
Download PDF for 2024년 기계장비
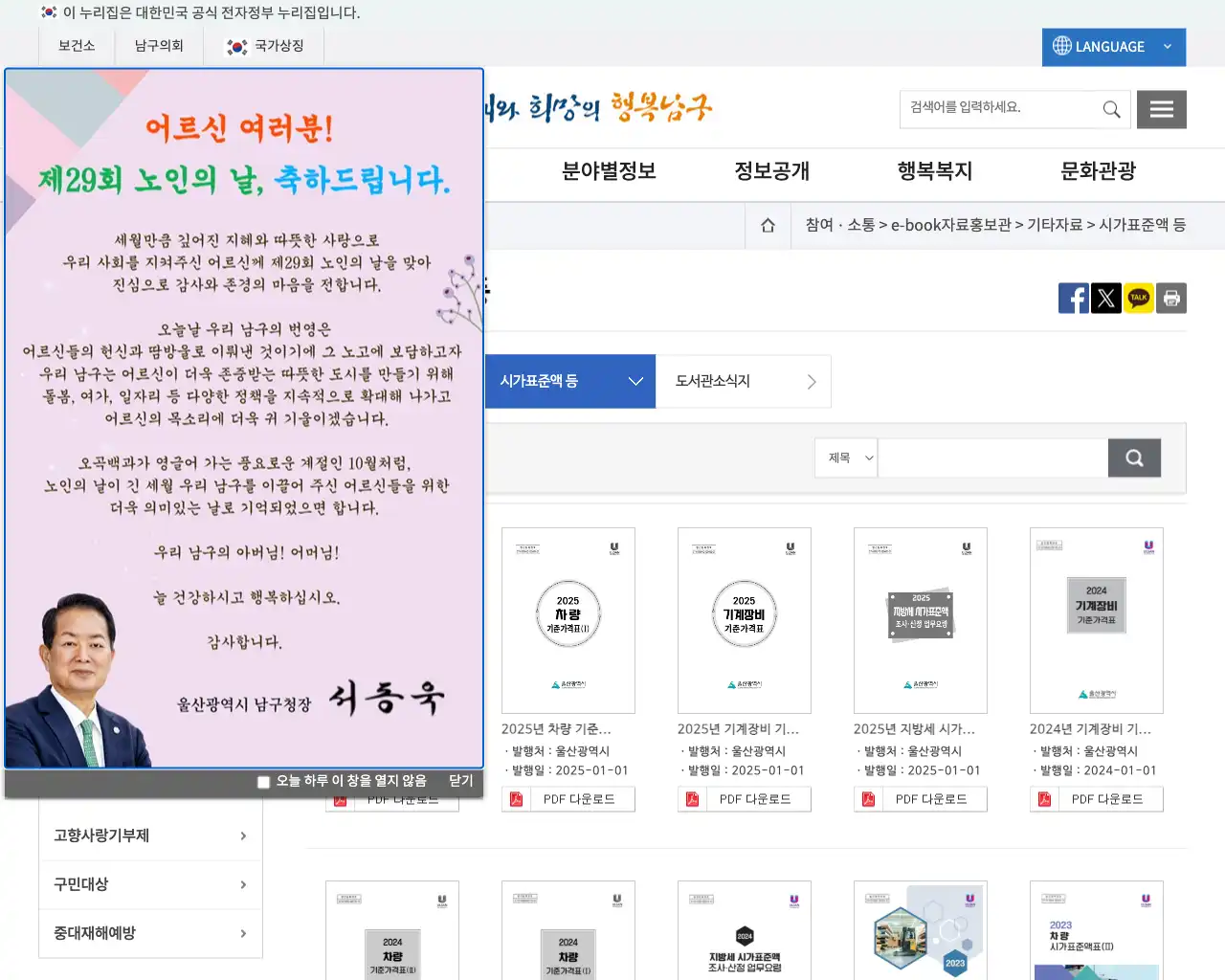click(x=1097, y=799)
